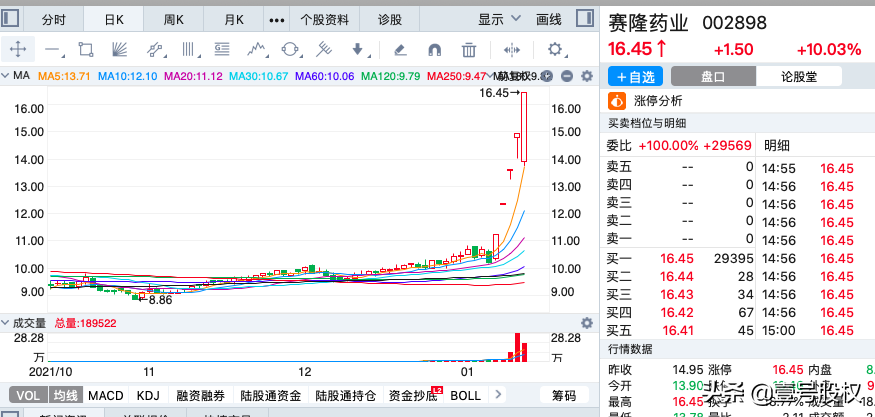Click the plus button on the MA indicator row

(547, 76)
